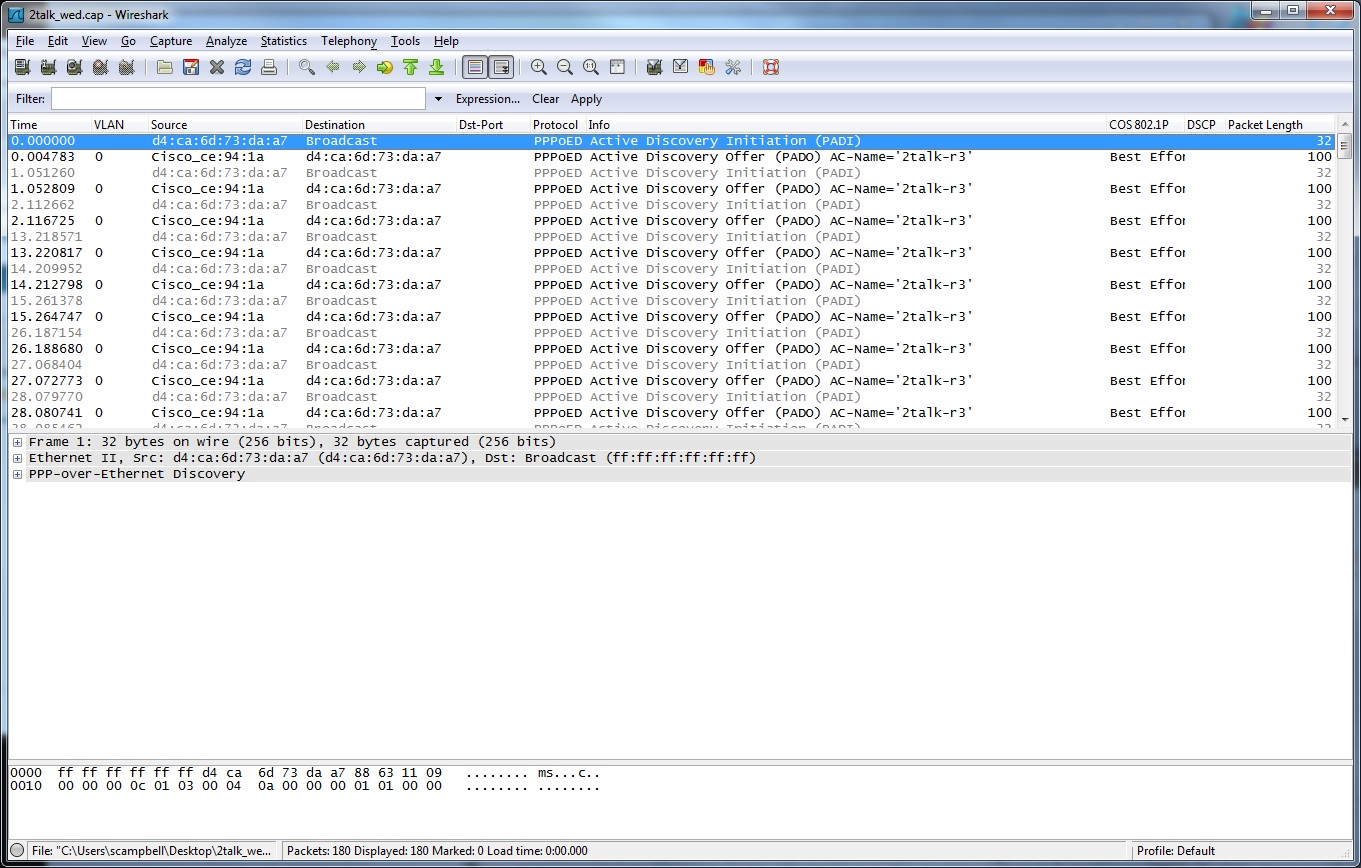Reload the current capture file

point(242,67)
